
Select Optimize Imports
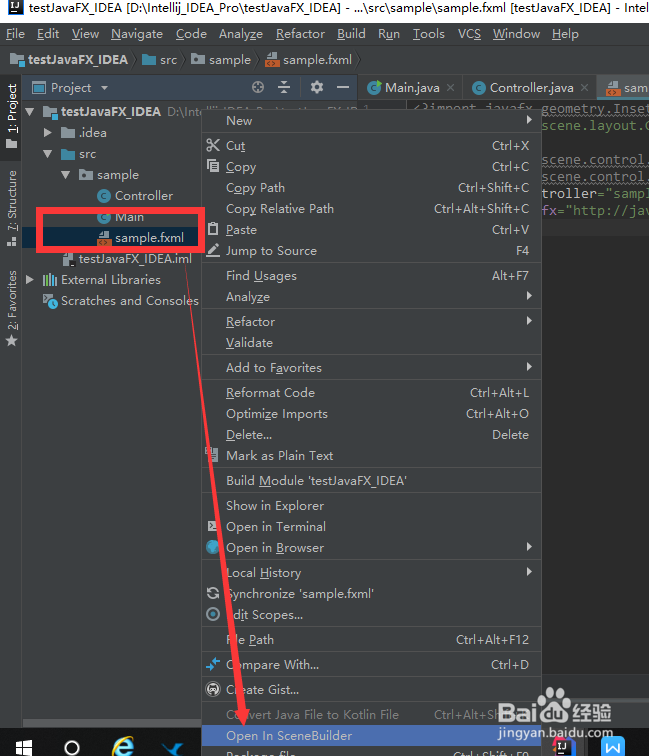click(371, 414)
